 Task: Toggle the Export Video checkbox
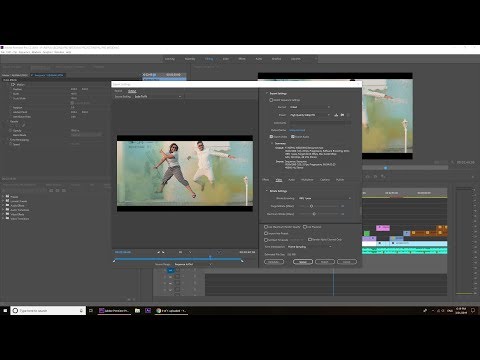coord(271,137)
